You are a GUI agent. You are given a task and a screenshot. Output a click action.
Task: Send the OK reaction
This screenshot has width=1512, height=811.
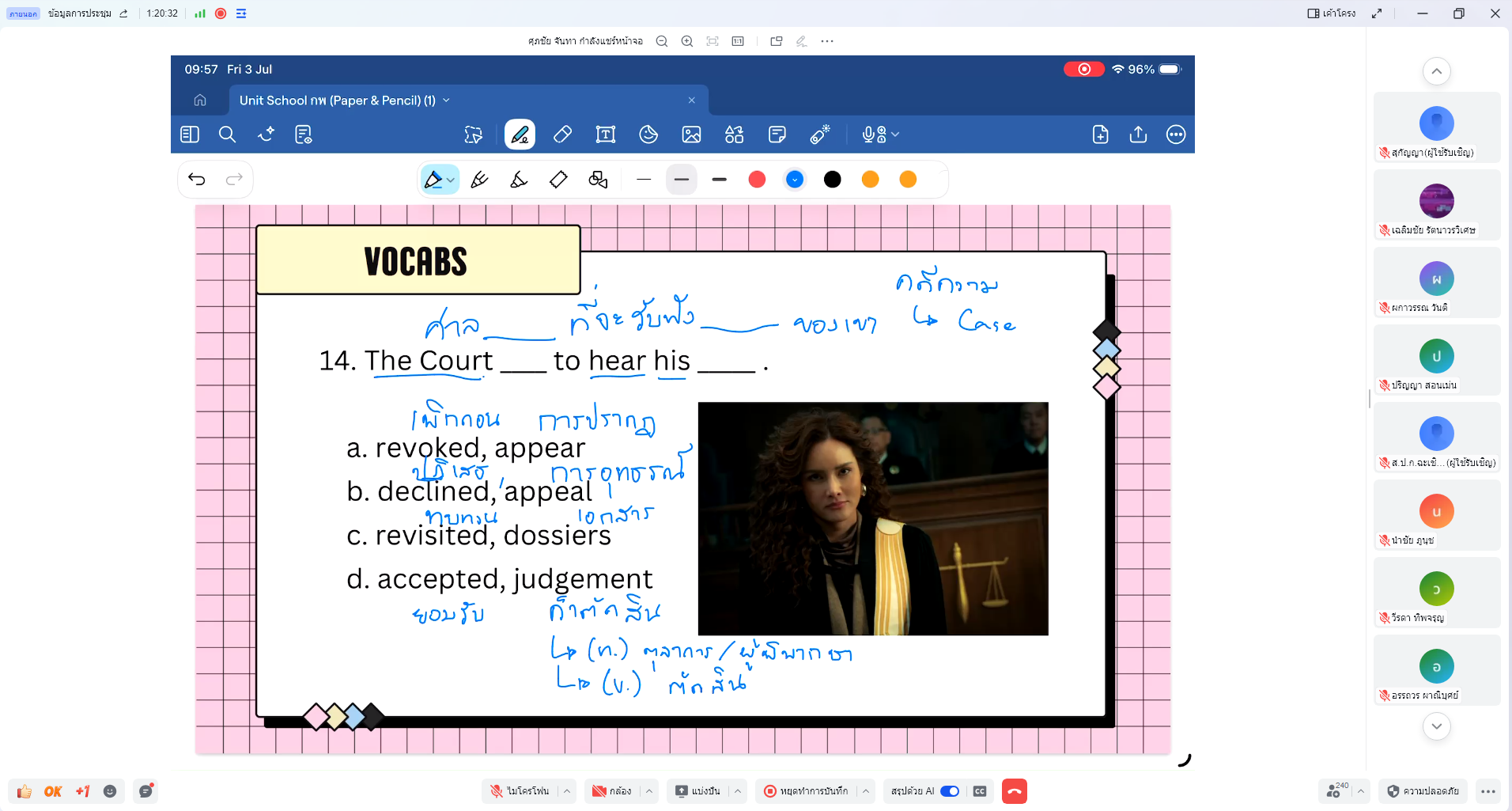(53, 791)
